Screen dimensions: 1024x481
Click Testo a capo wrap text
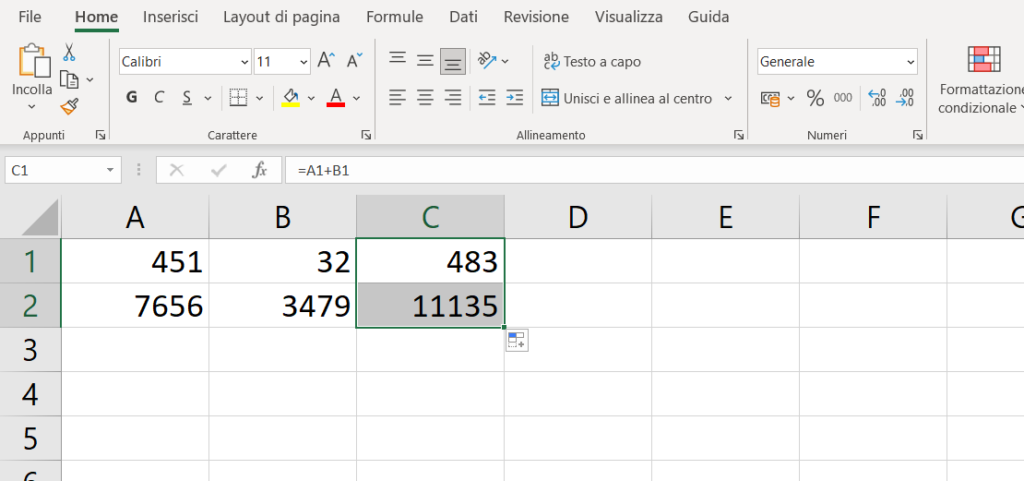[592, 61]
